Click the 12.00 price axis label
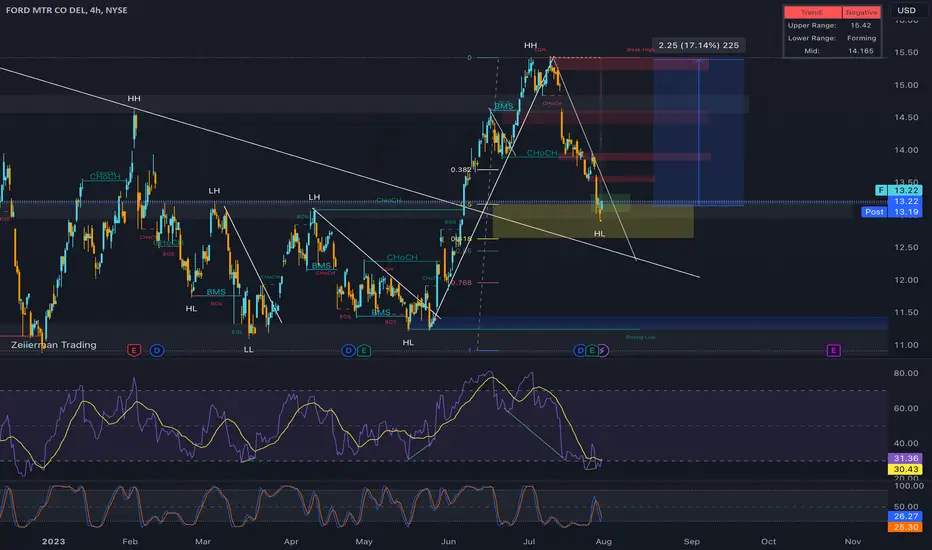This screenshot has height=550, width=932. coord(906,280)
